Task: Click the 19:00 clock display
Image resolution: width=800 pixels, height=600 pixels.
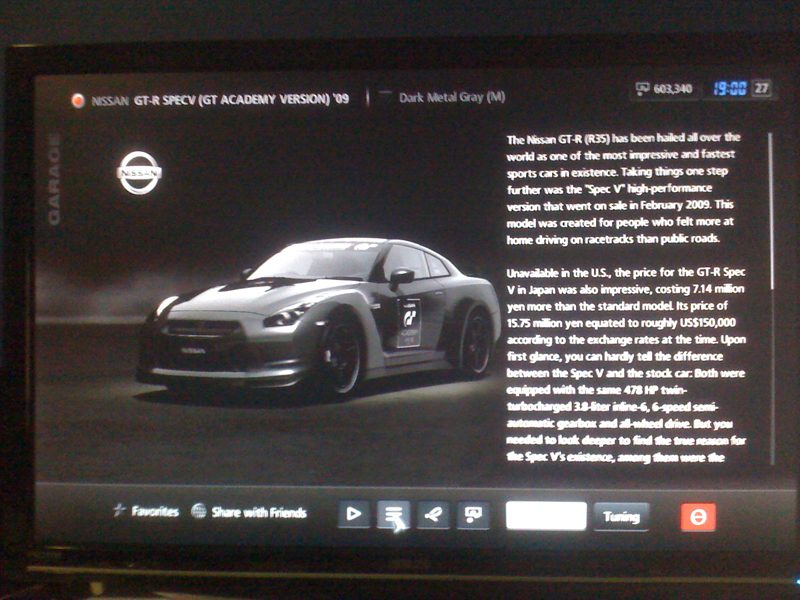Action: (730, 89)
